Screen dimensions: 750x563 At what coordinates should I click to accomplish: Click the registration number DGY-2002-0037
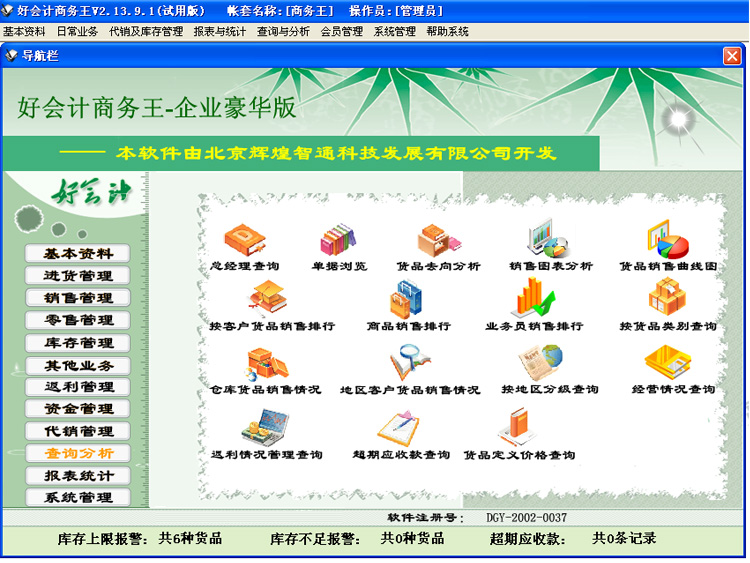pos(526,518)
